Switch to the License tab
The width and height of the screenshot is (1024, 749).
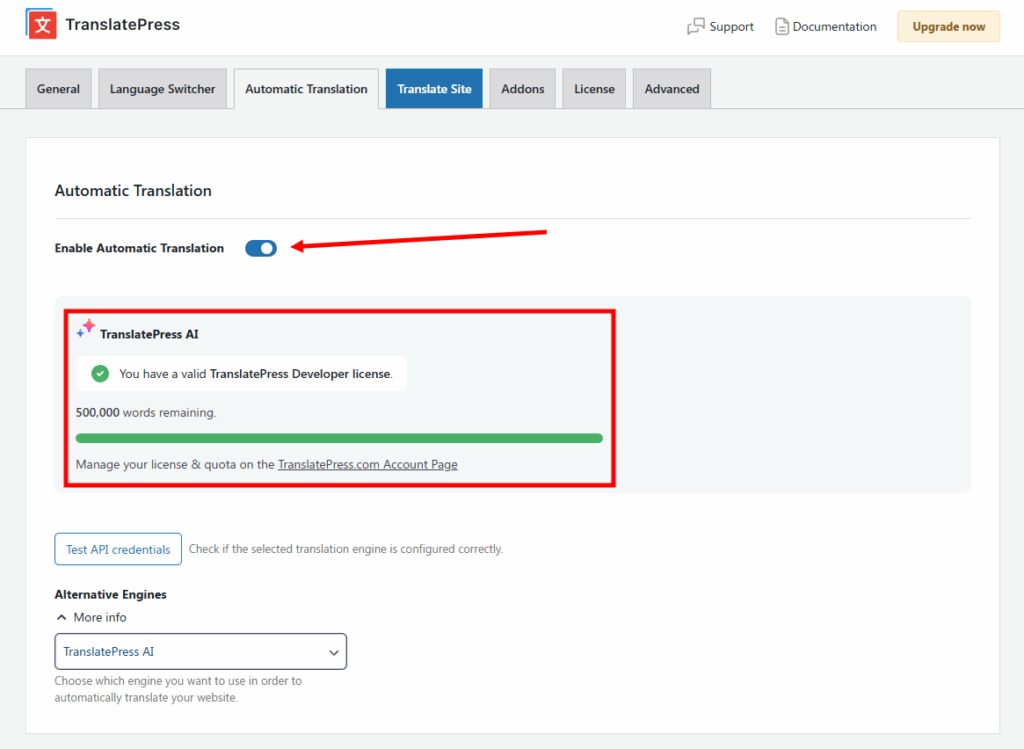click(594, 89)
